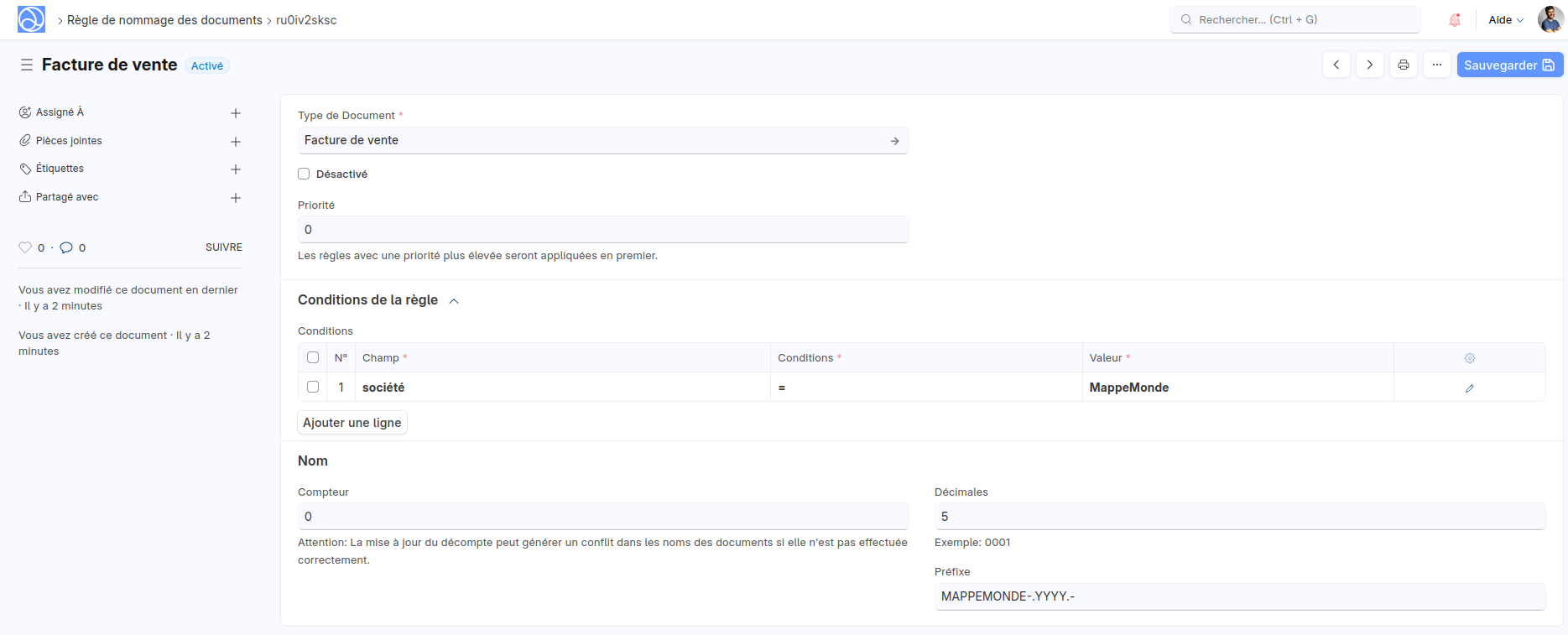This screenshot has height=635, width=1568.
Task: Click the société cell in Champ column
Action: pos(563,387)
